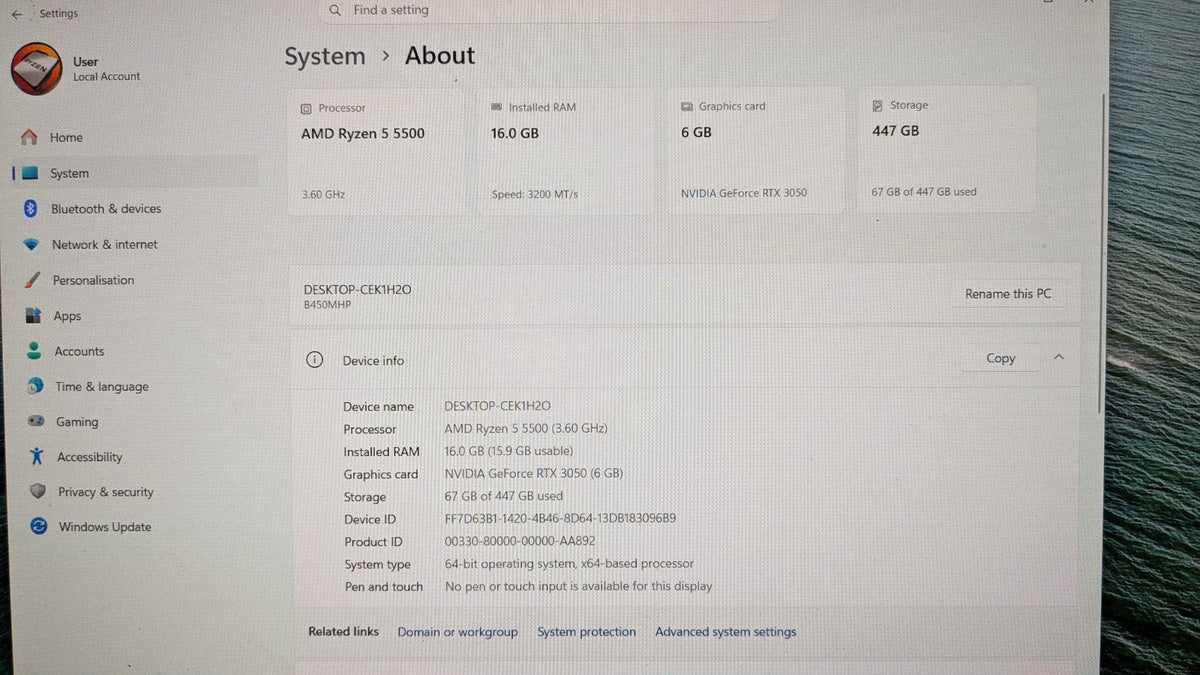The width and height of the screenshot is (1200, 675).
Task: Open the Accessibility settings icon
Action: (x=37, y=457)
